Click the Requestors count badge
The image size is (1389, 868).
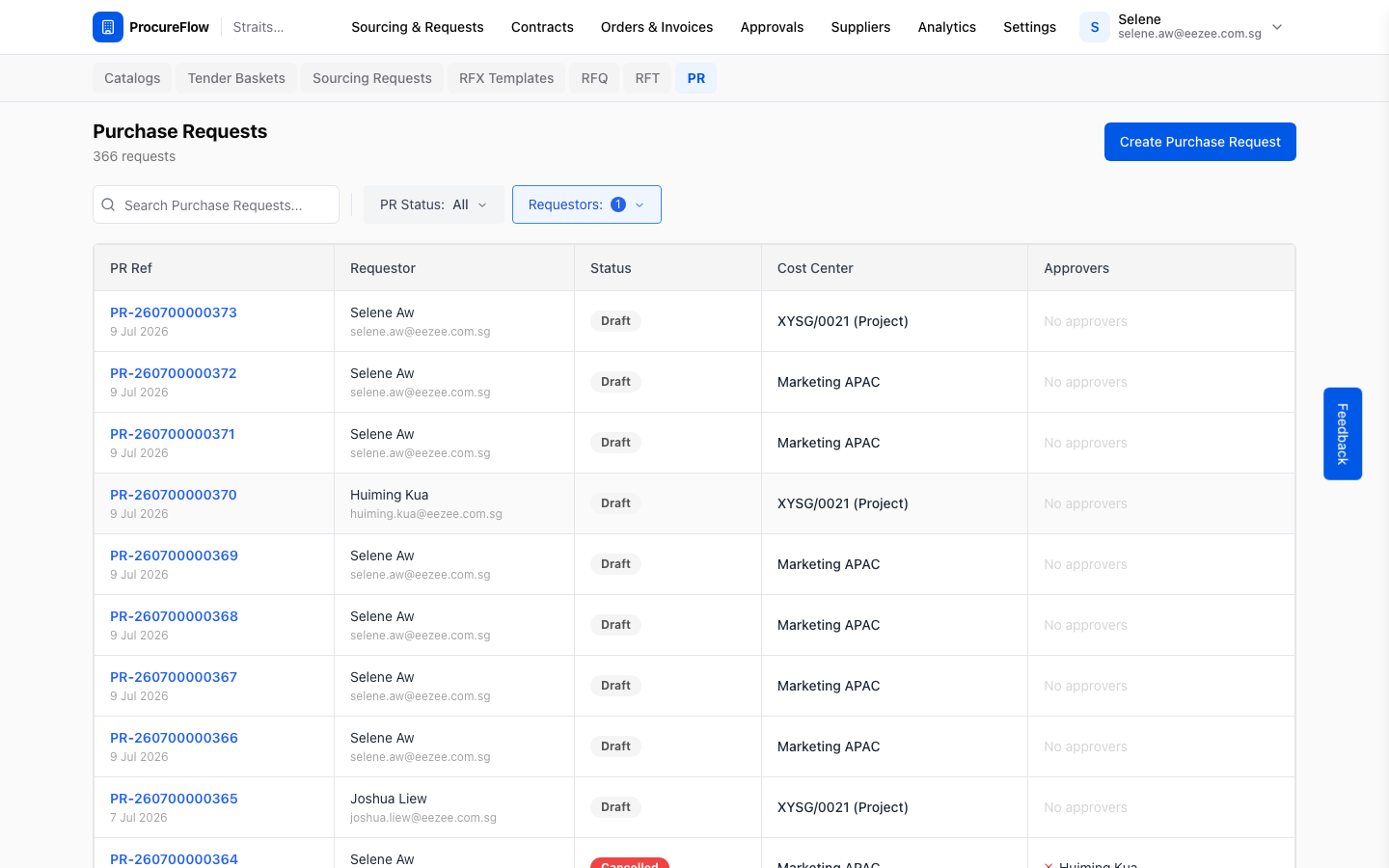tap(618, 204)
